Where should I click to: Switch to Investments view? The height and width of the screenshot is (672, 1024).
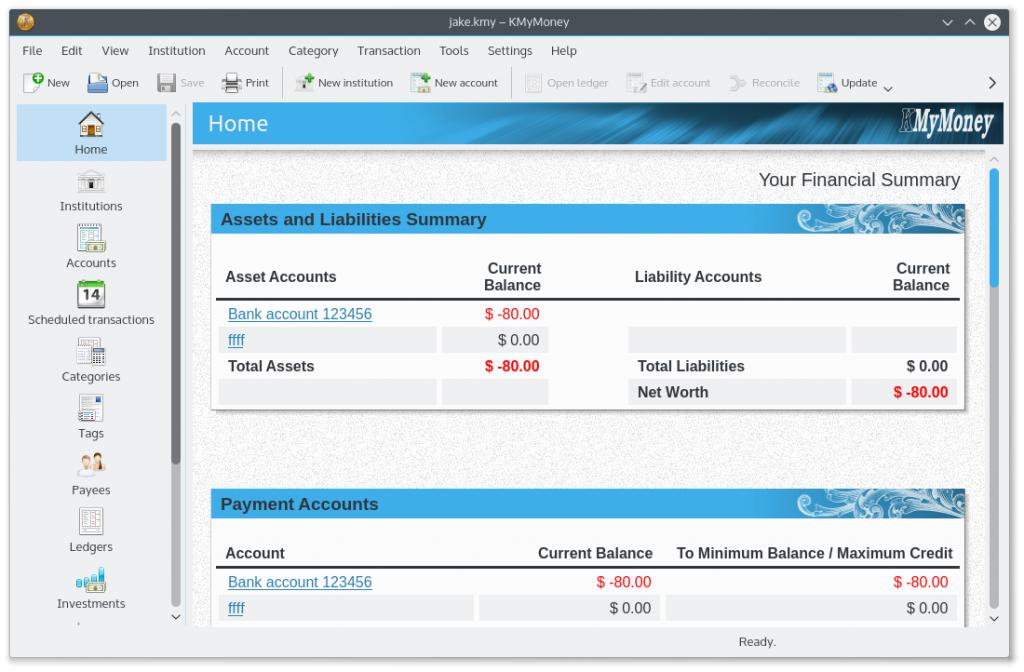pyautogui.click(x=91, y=587)
